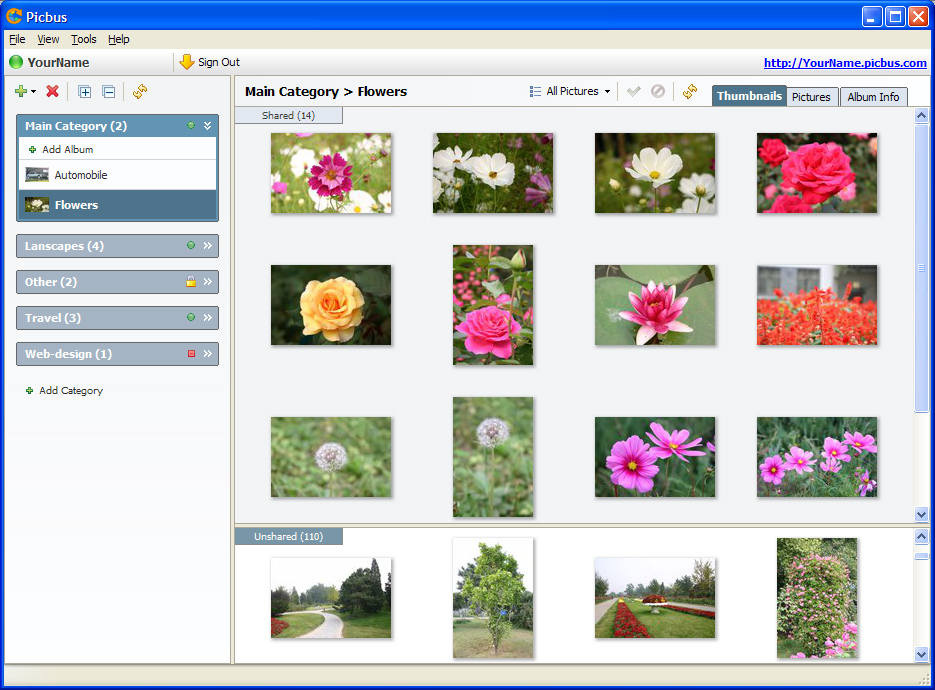Viewport: 935px width, 690px height.
Task: Select the Flowers album
Action: click(x=117, y=205)
